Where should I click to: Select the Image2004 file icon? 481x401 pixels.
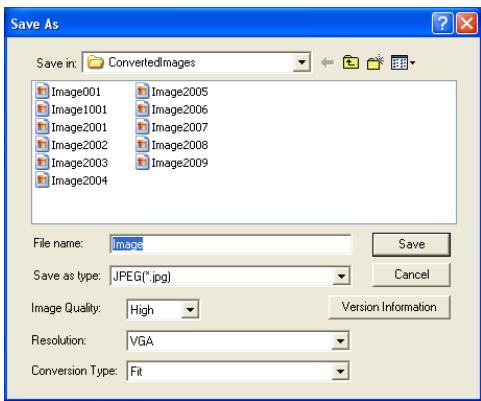(x=42, y=180)
